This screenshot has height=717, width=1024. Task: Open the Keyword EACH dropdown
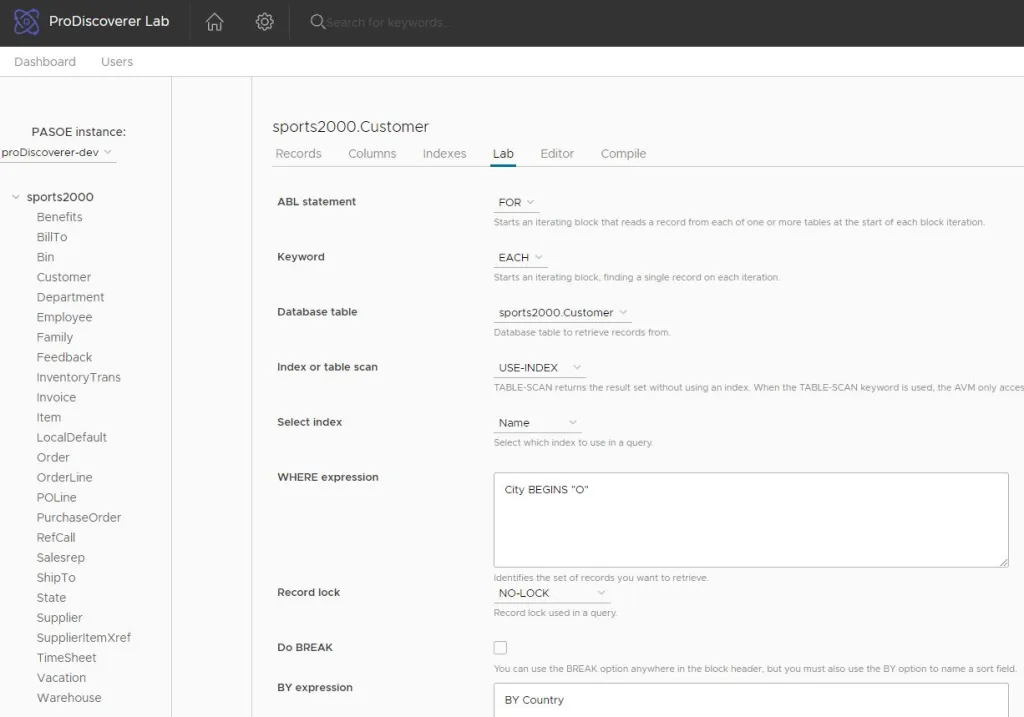520,257
